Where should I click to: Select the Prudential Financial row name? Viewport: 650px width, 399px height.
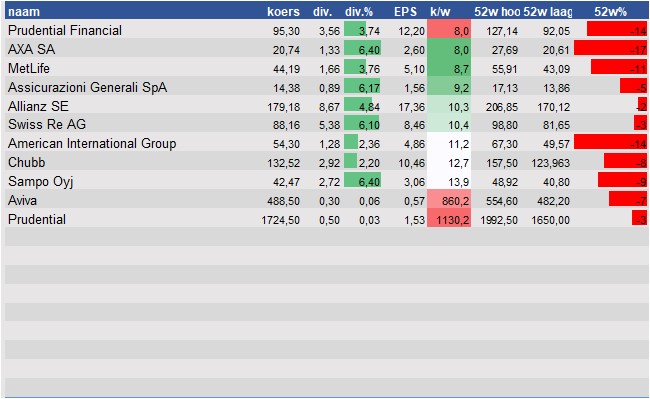pyautogui.click(x=65, y=30)
